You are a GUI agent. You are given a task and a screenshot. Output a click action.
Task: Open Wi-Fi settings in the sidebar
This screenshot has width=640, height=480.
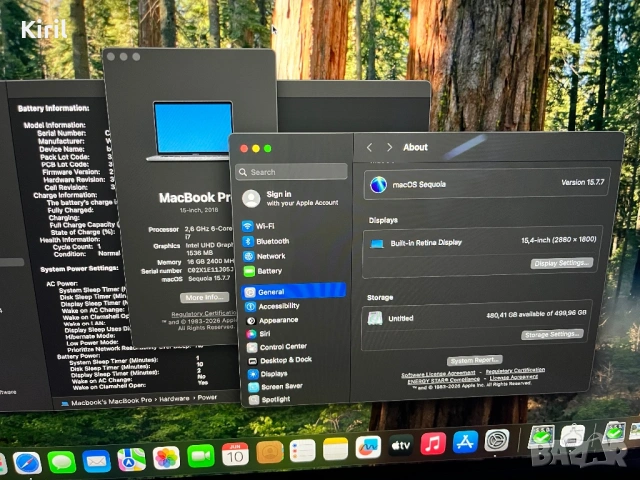pyautogui.click(x=259, y=226)
